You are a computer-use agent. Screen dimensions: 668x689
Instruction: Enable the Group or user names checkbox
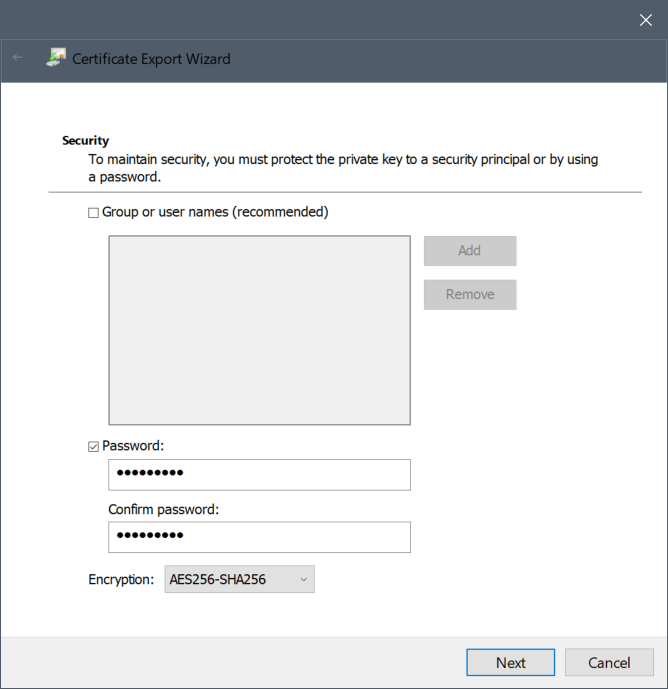[94, 212]
